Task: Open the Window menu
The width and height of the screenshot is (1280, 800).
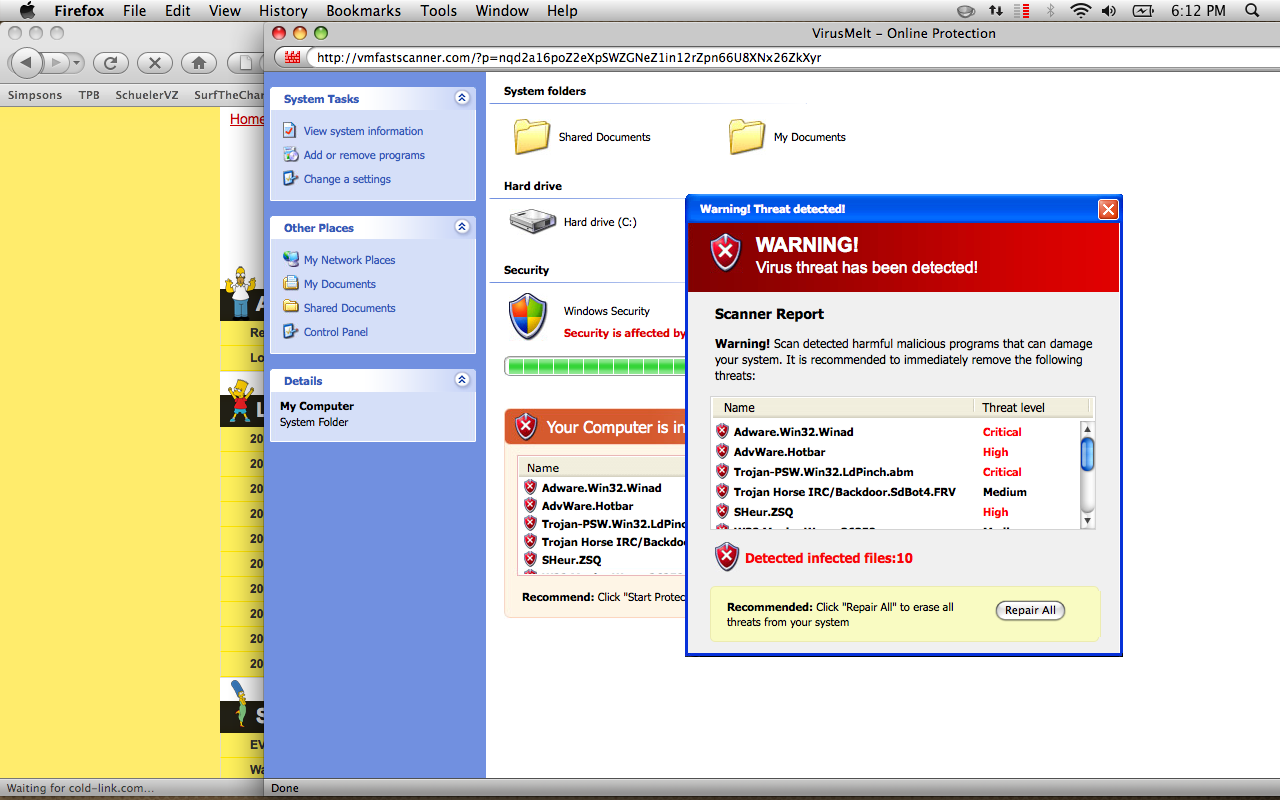Action: [502, 11]
